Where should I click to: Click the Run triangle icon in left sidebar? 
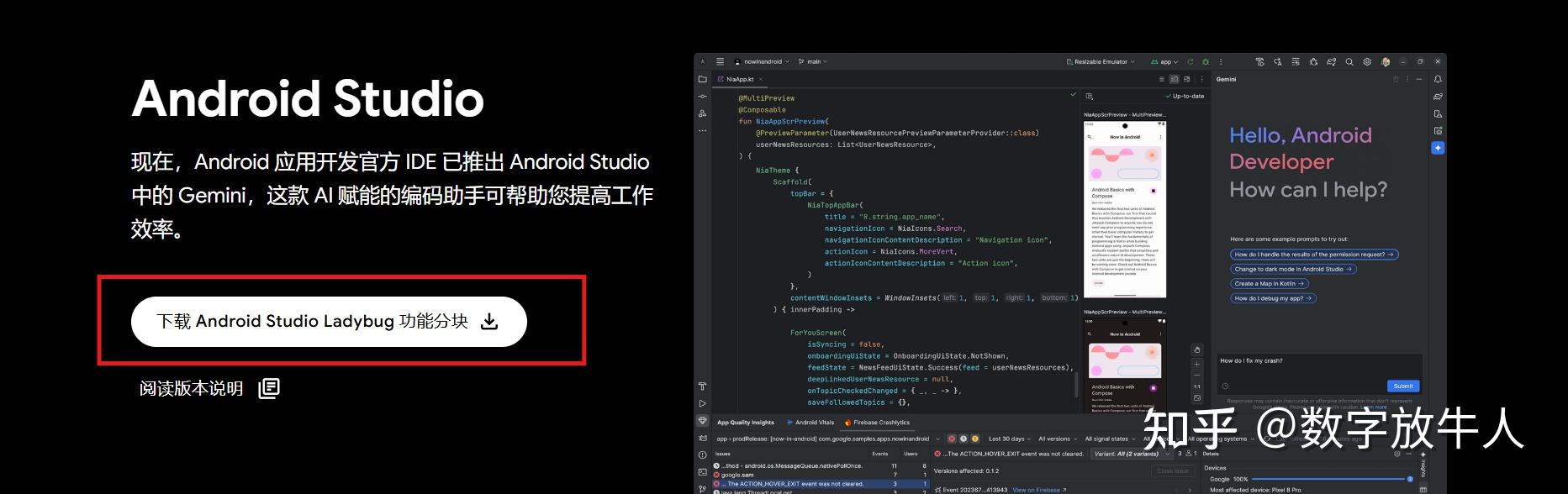703,403
